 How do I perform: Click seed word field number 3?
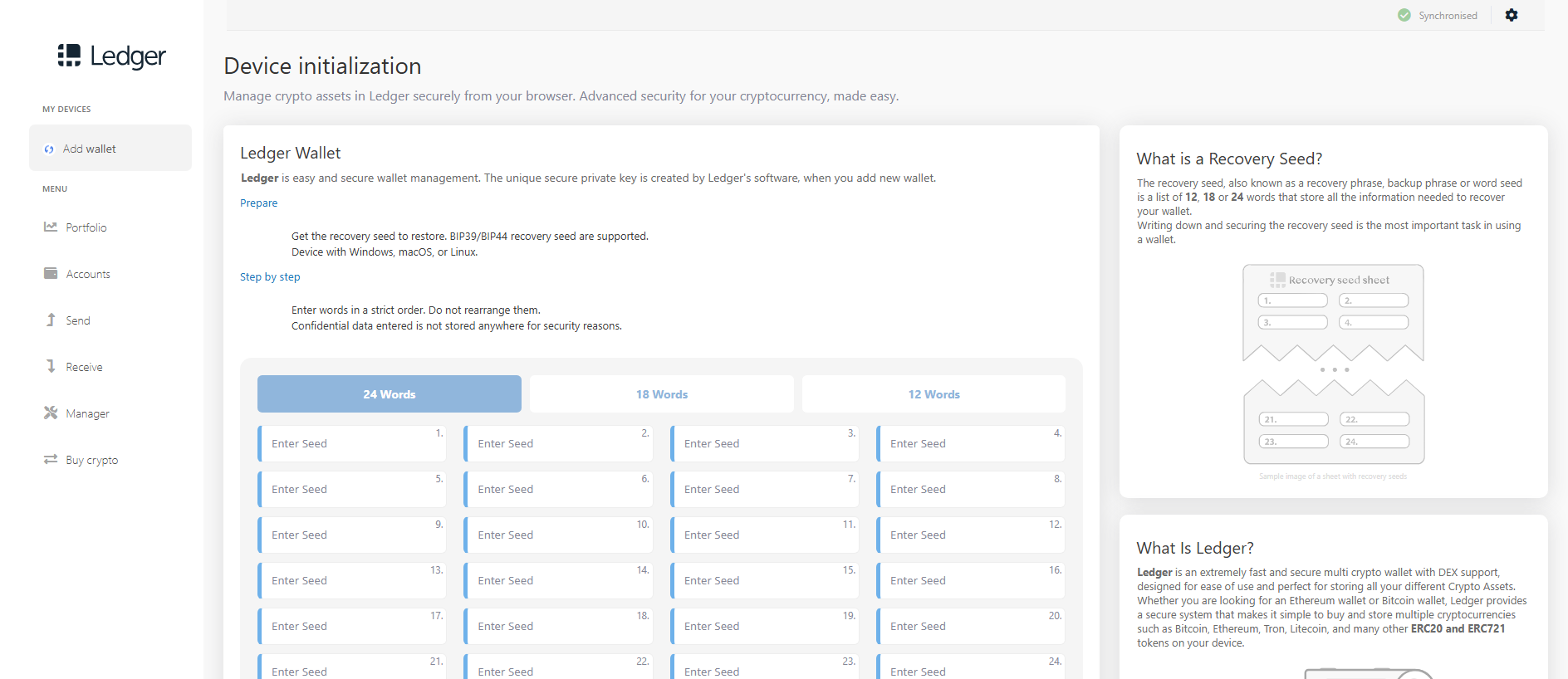coord(765,443)
